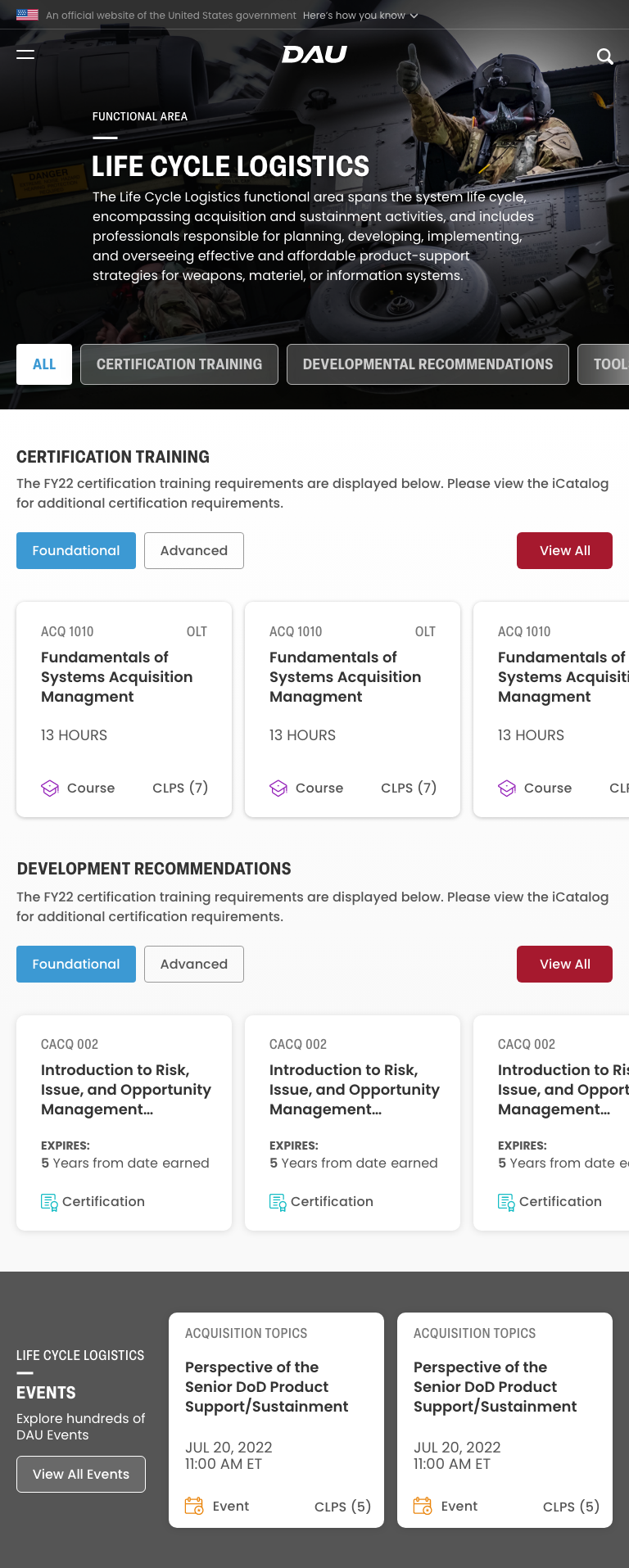Screen dimensions: 629x1568
Task: Open first Fundamentals of Systems Acquisition card title
Action: tap(116, 677)
